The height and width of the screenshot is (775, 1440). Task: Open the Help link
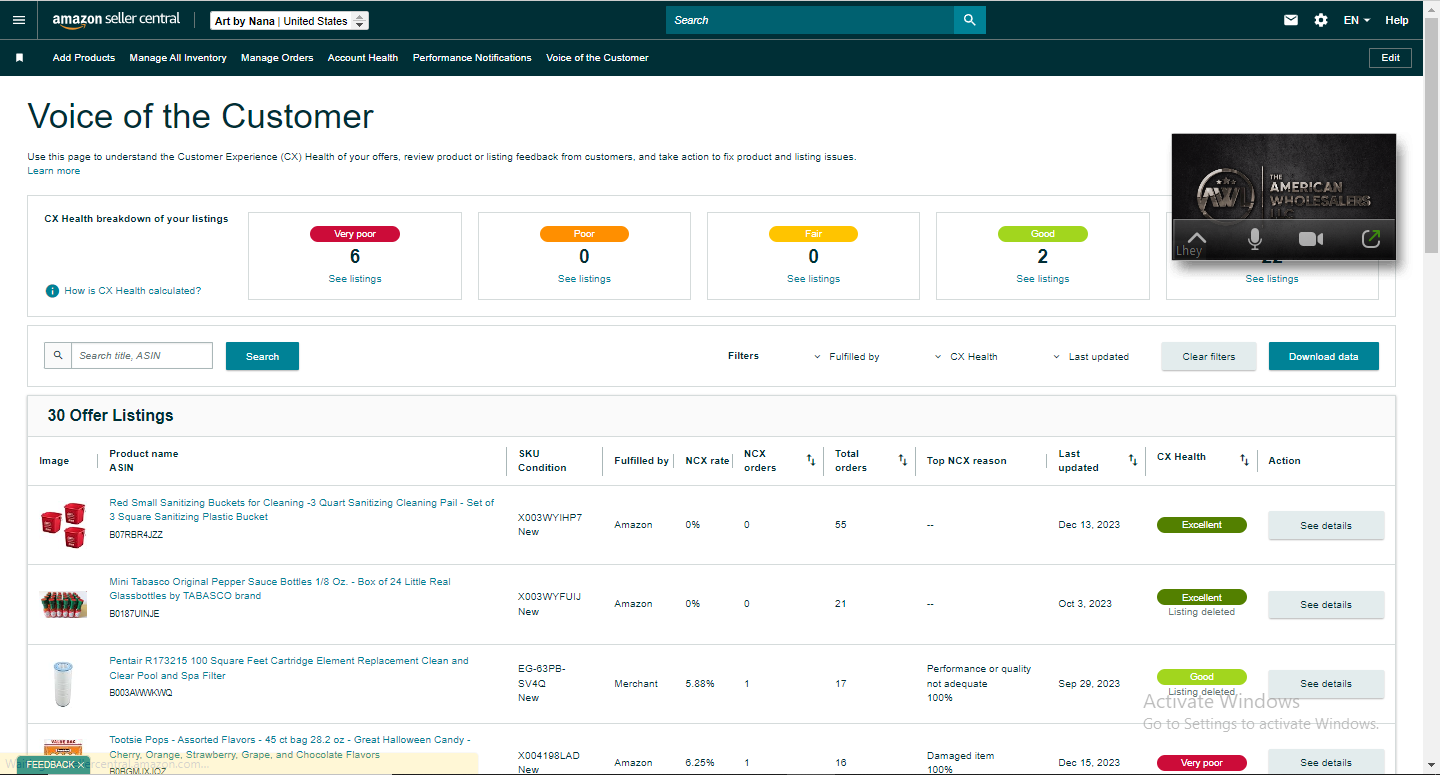point(1397,20)
